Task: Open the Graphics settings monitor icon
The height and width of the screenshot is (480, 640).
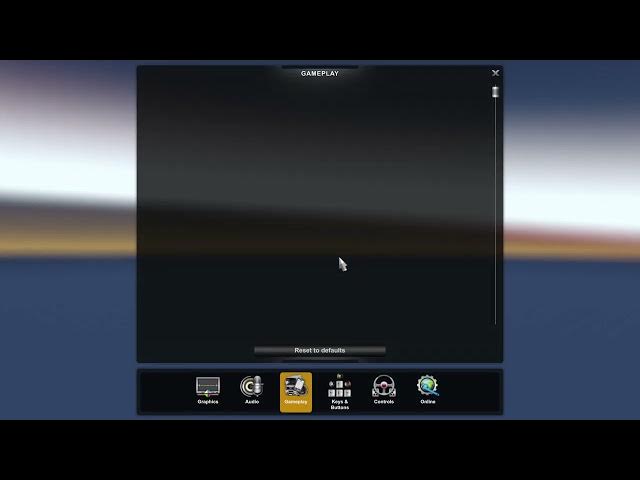Action: [208, 386]
